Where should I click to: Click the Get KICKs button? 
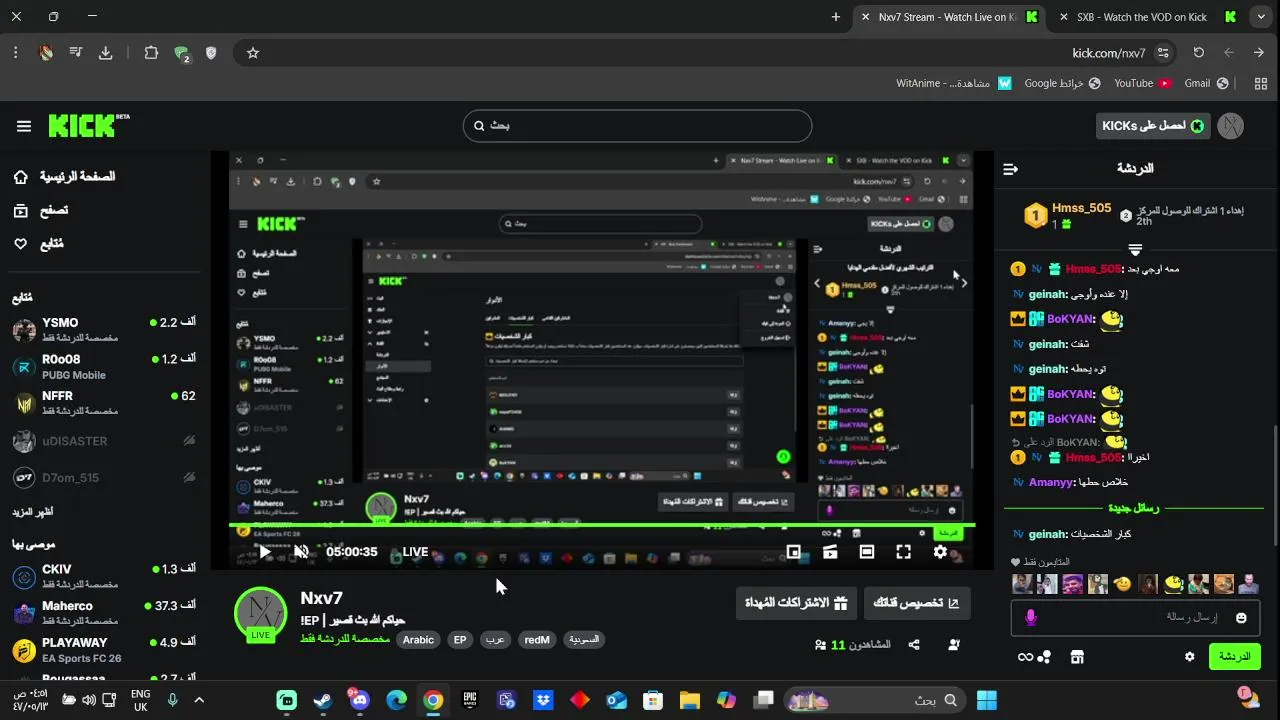point(1153,126)
